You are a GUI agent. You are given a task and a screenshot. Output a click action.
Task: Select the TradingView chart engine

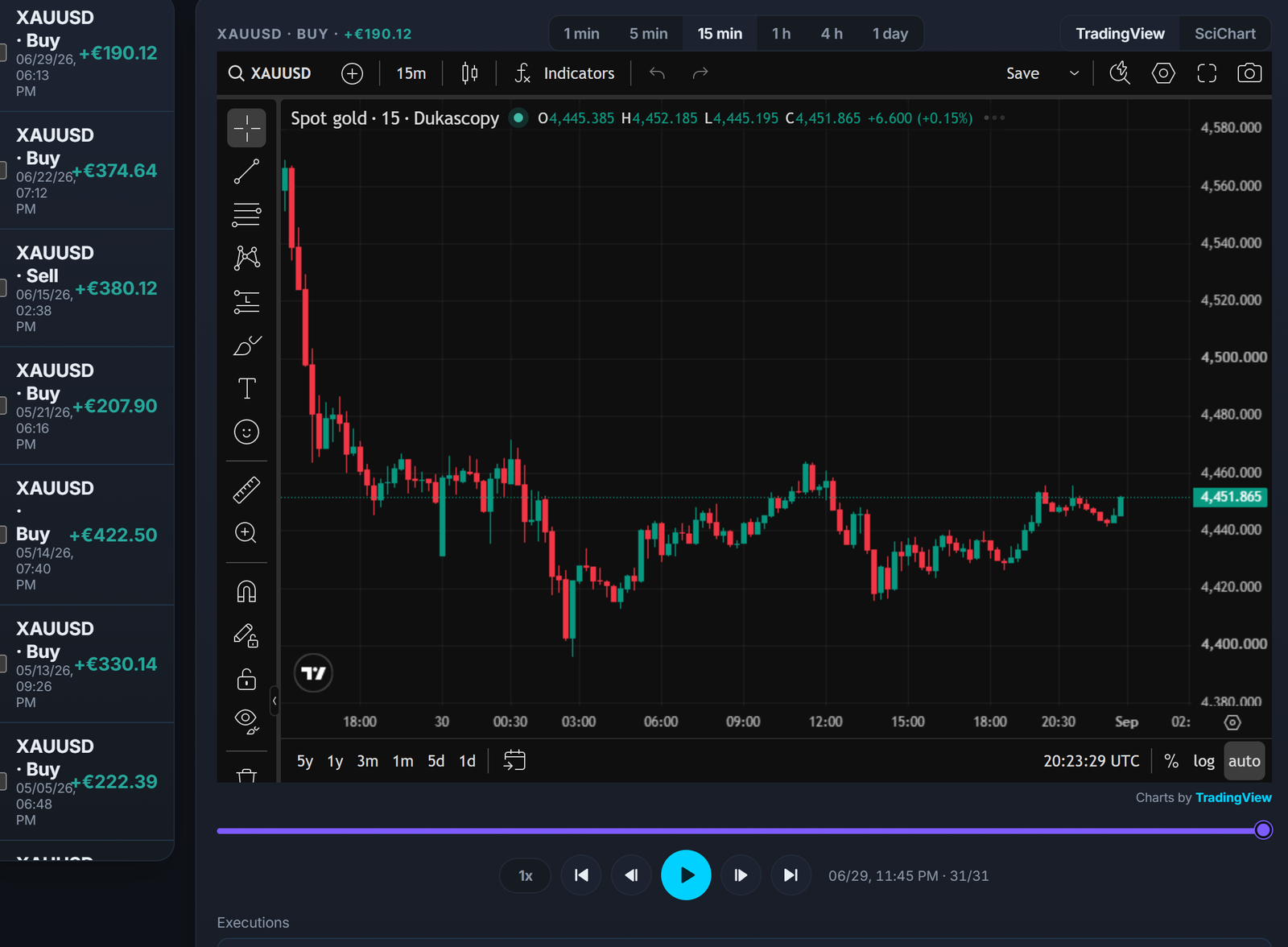1120,34
